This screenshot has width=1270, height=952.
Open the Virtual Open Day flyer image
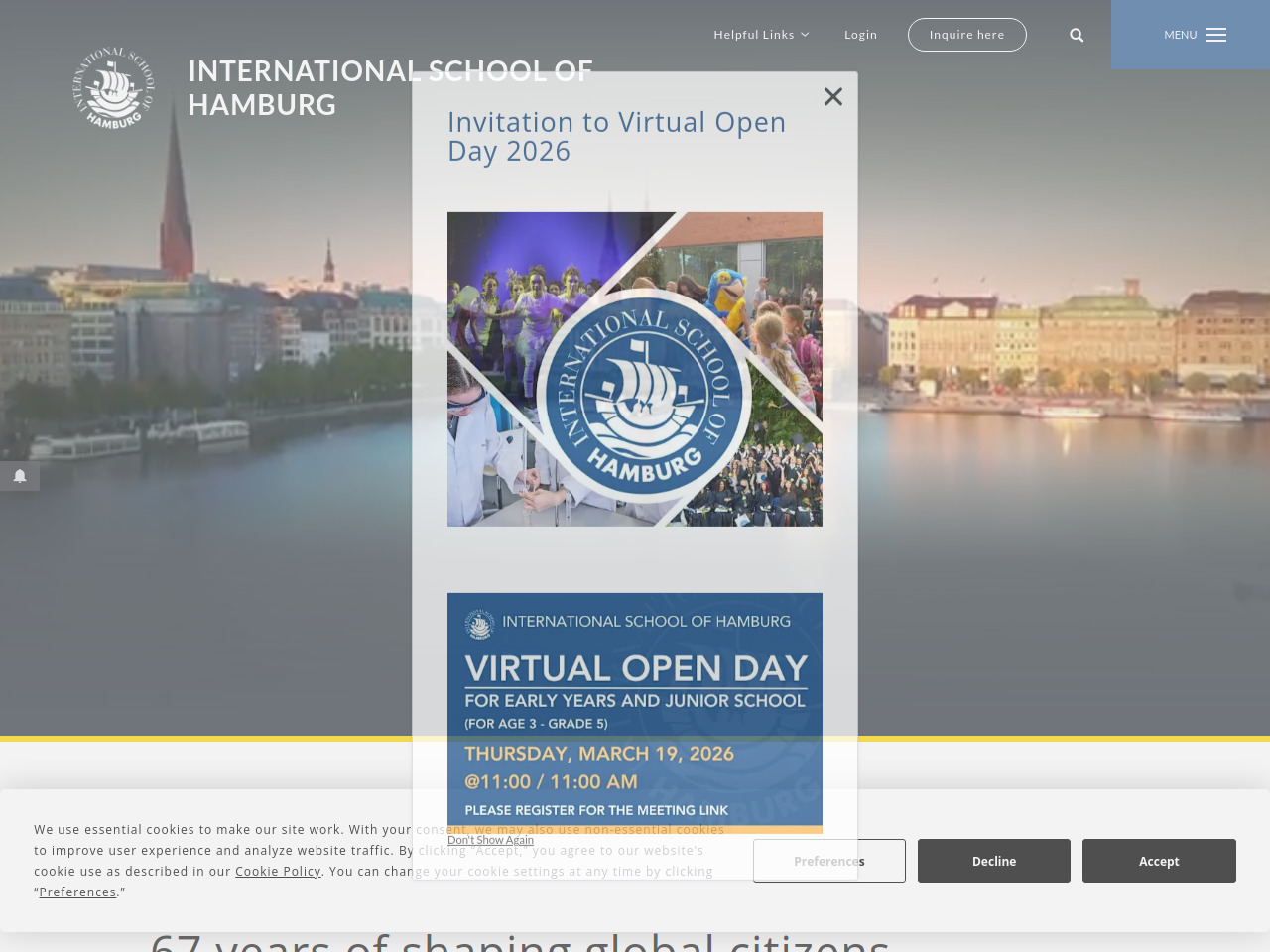click(634, 694)
